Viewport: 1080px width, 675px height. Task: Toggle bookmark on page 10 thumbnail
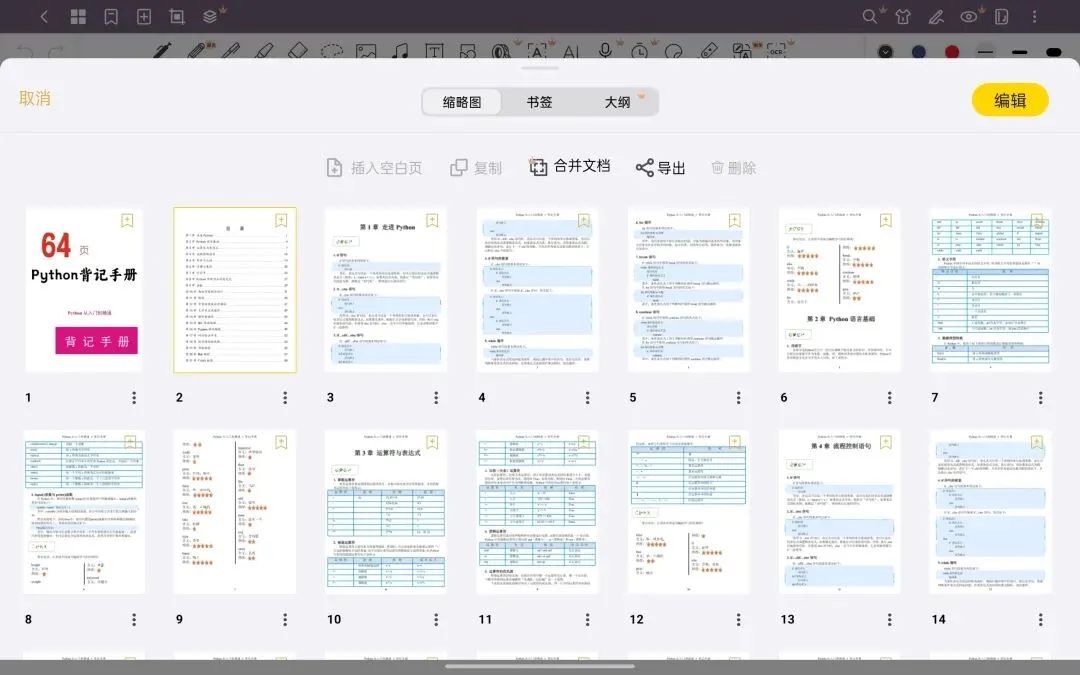tap(432, 442)
